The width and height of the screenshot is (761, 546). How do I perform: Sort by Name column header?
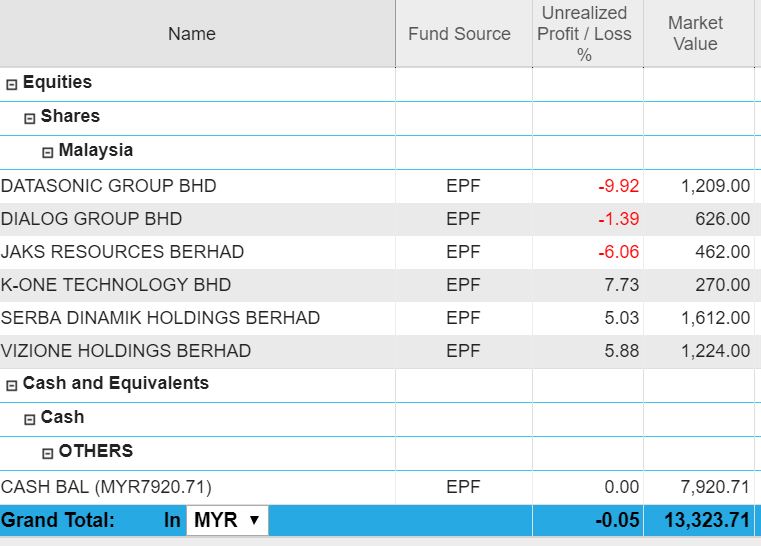coord(192,34)
